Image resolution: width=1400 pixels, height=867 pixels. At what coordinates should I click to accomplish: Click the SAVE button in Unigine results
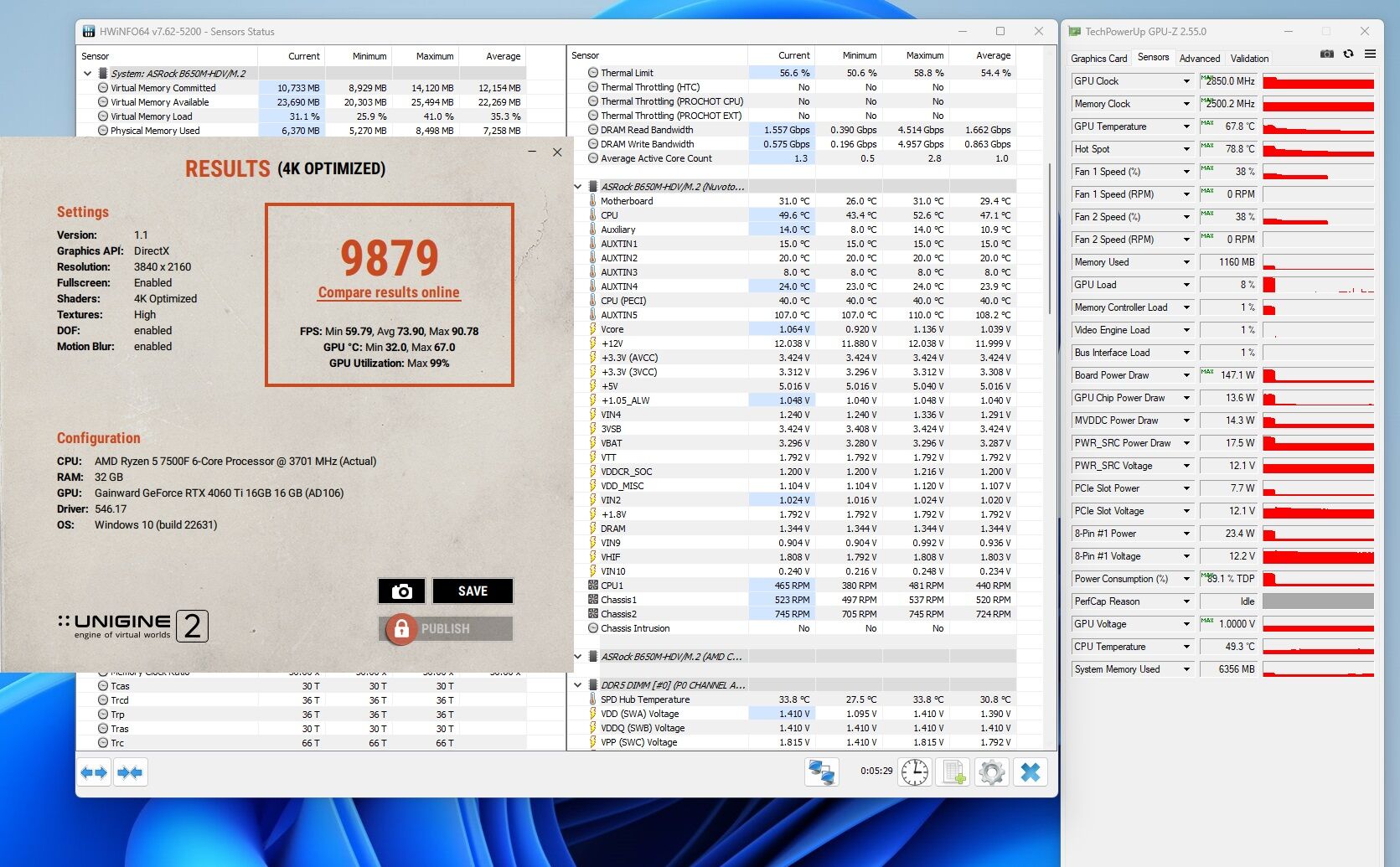click(x=473, y=591)
